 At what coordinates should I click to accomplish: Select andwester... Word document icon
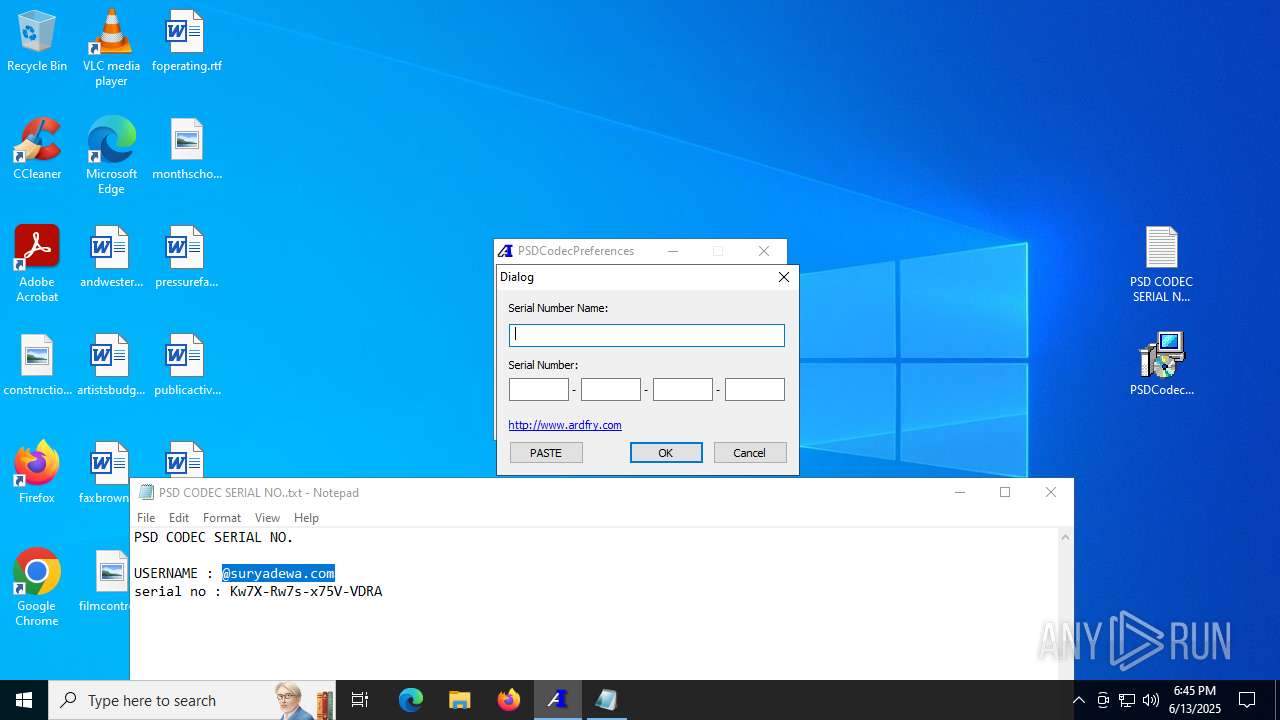[111, 258]
